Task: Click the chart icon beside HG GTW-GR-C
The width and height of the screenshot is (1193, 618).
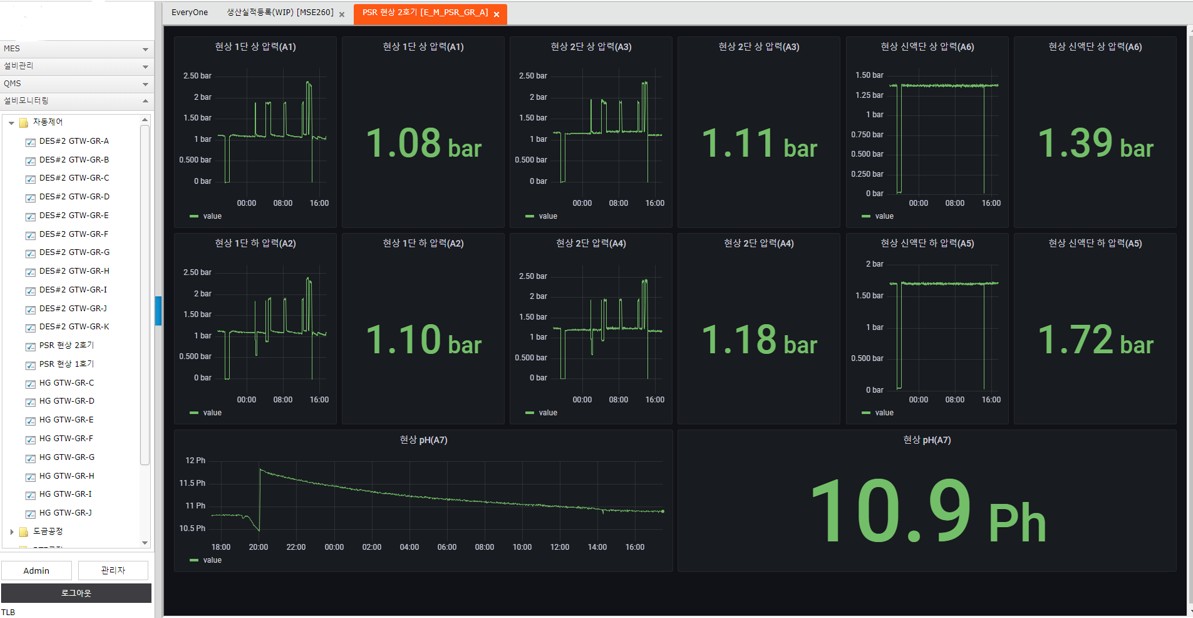Action: click(x=30, y=383)
